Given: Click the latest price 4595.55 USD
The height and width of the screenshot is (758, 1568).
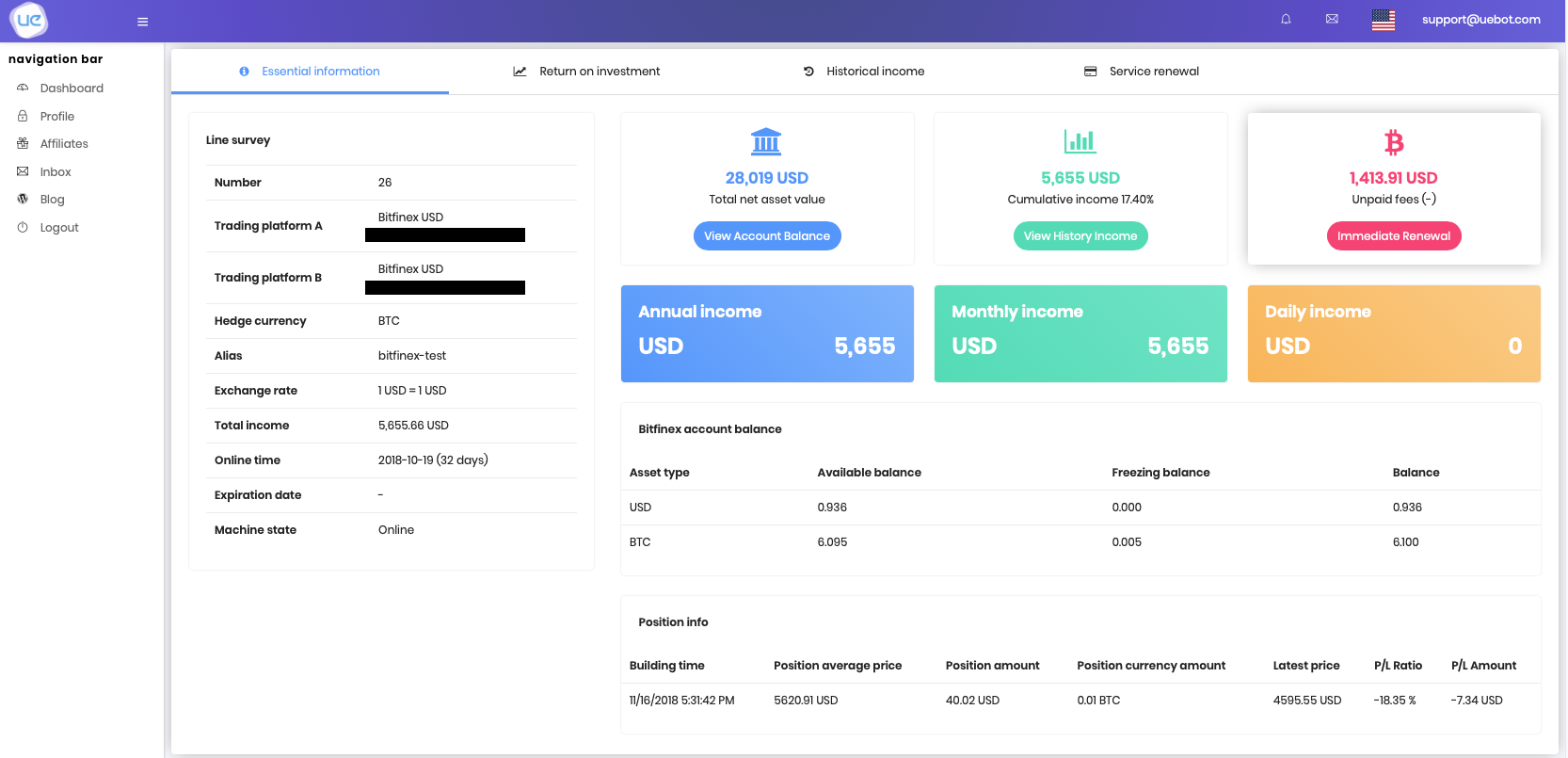Looking at the screenshot, I should 1307,701.
